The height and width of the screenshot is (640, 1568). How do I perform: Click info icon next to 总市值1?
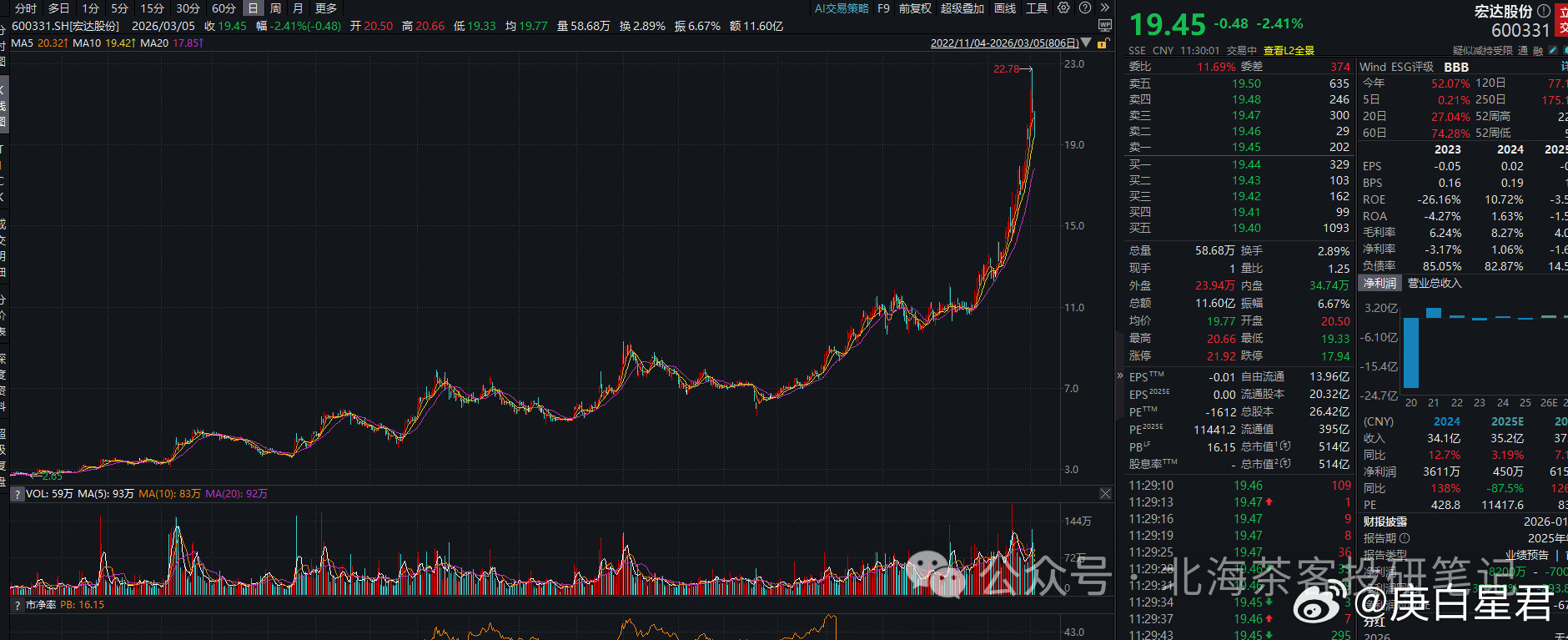[1285, 446]
